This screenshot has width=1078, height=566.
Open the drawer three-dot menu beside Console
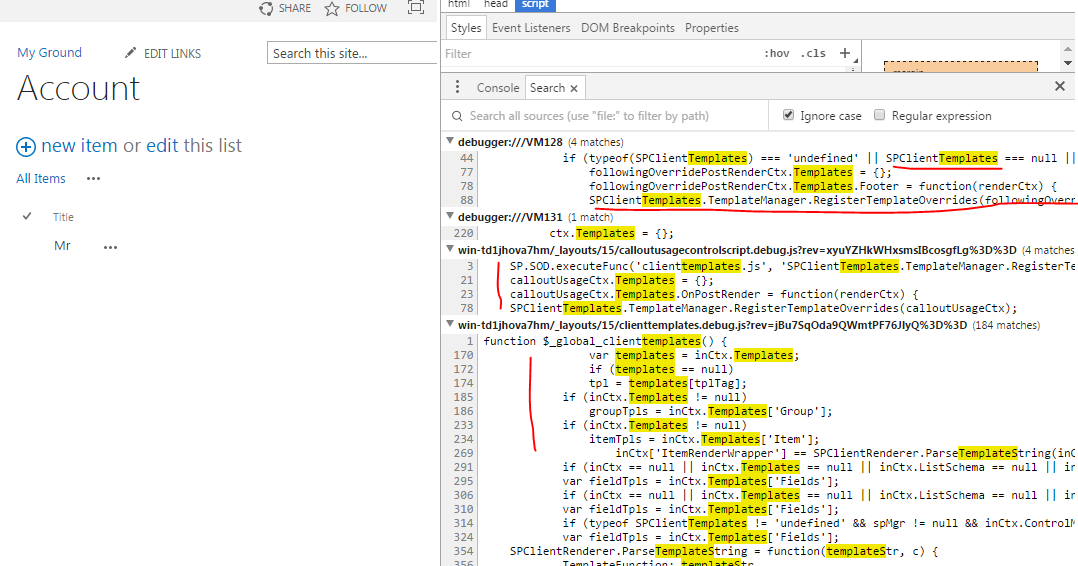pyautogui.click(x=457, y=87)
